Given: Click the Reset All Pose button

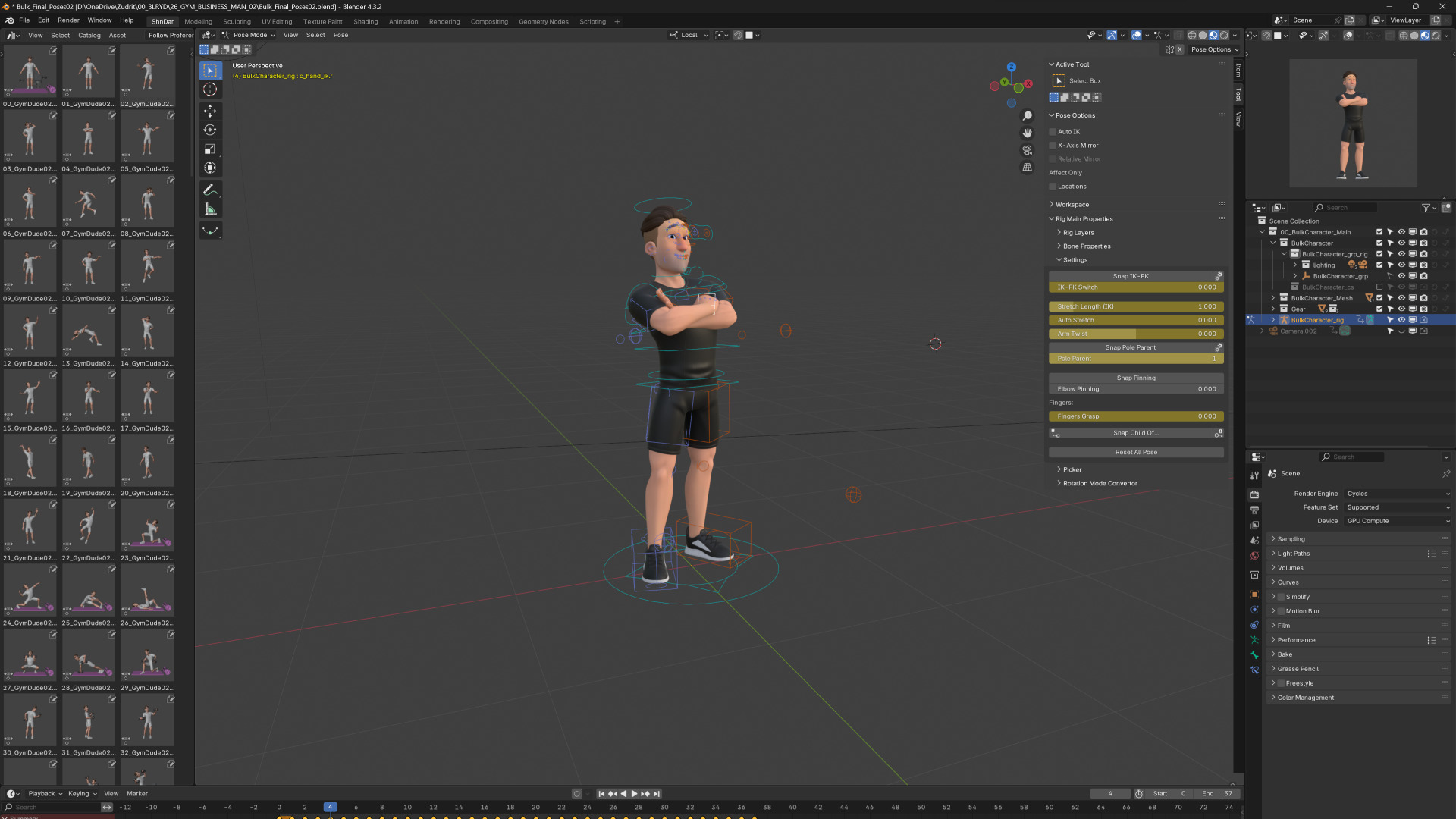Looking at the screenshot, I should (x=1136, y=453).
